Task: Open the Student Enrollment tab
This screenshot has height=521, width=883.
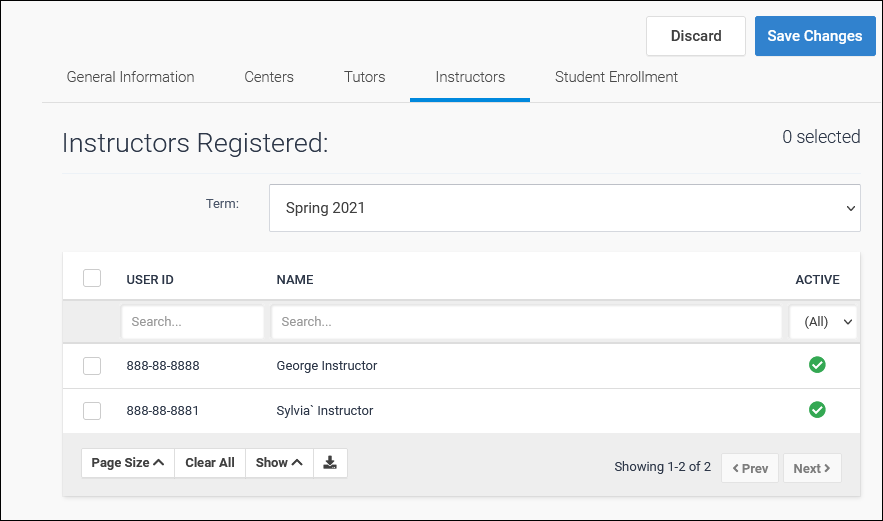Action: pos(616,77)
